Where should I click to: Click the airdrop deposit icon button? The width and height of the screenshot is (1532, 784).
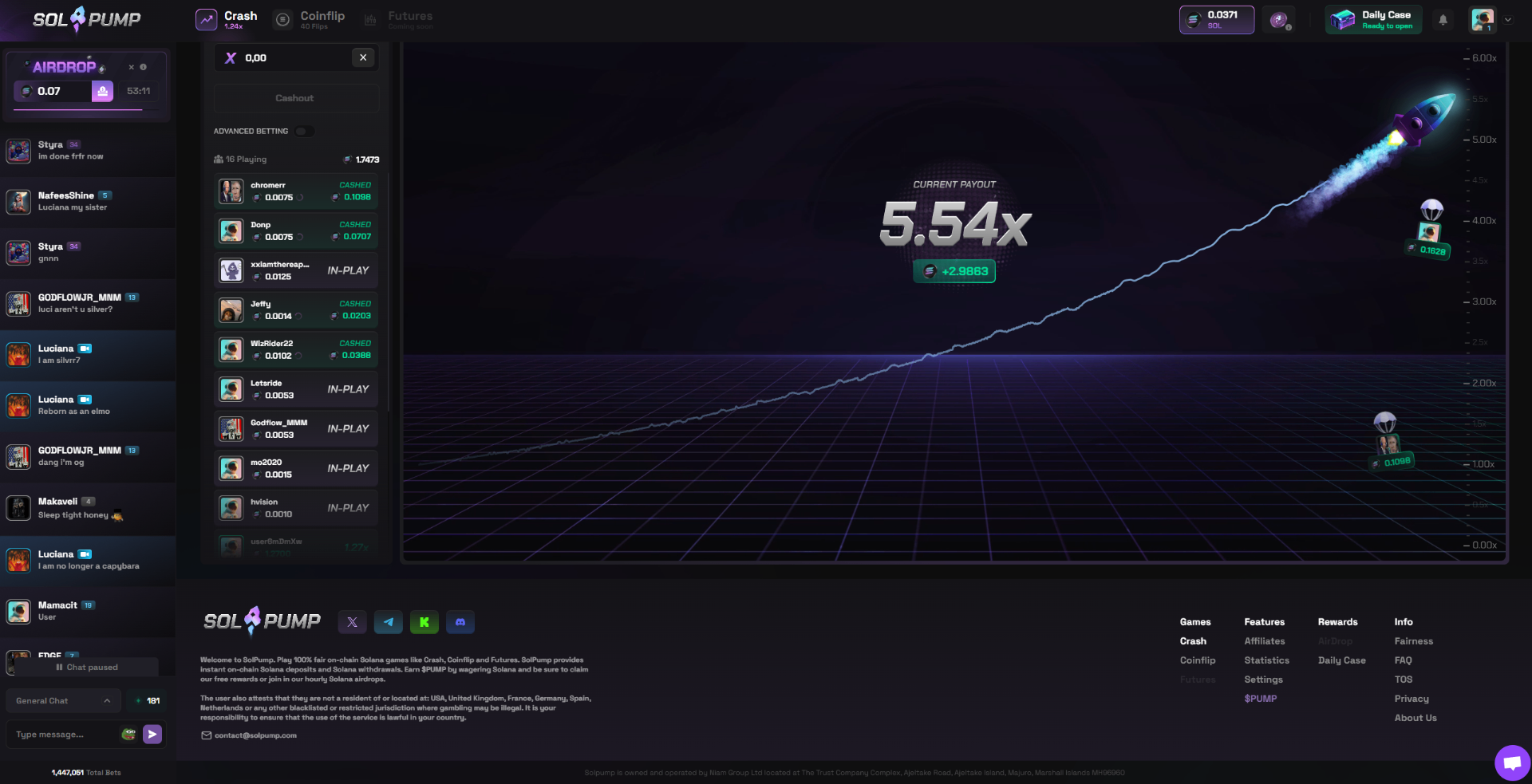click(103, 92)
